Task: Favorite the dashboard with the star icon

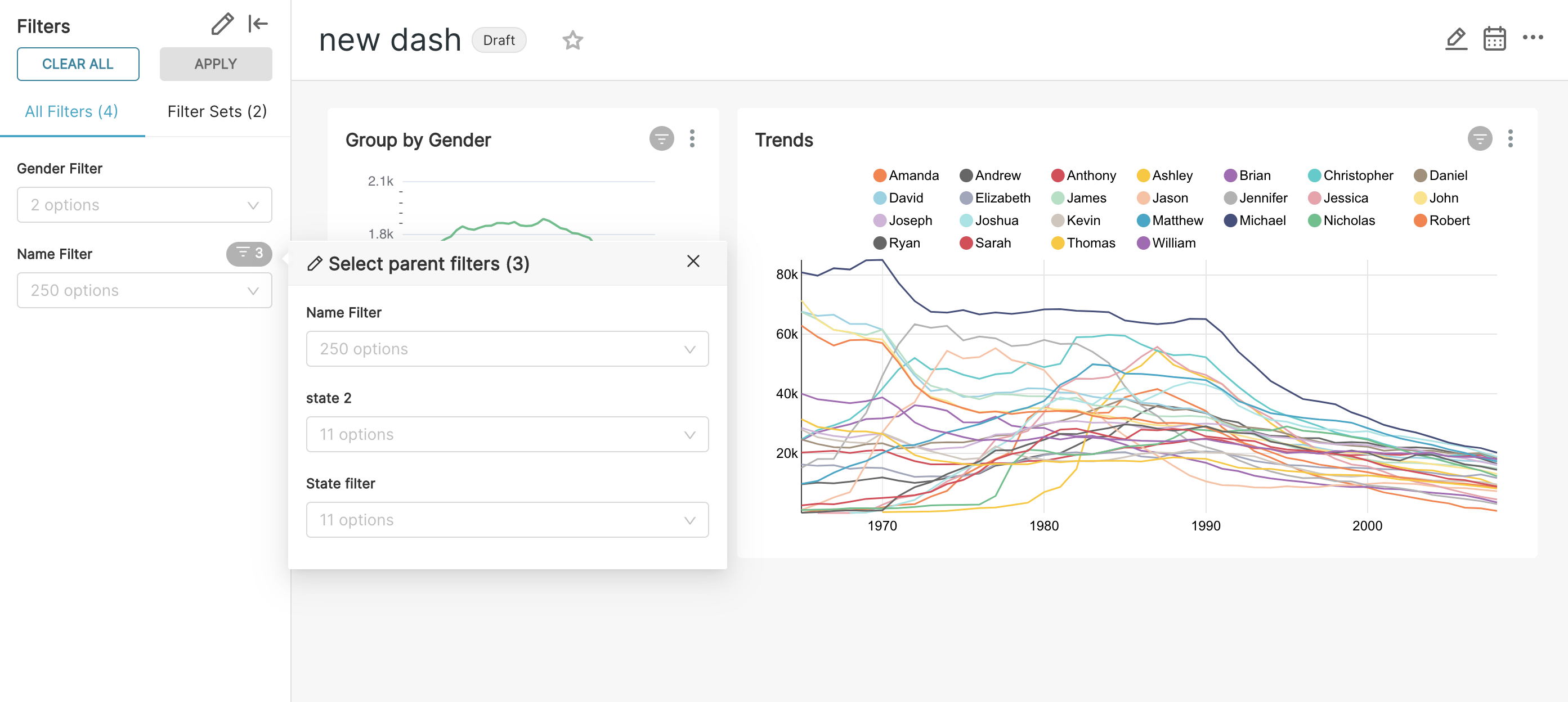Action: (x=572, y=40)
